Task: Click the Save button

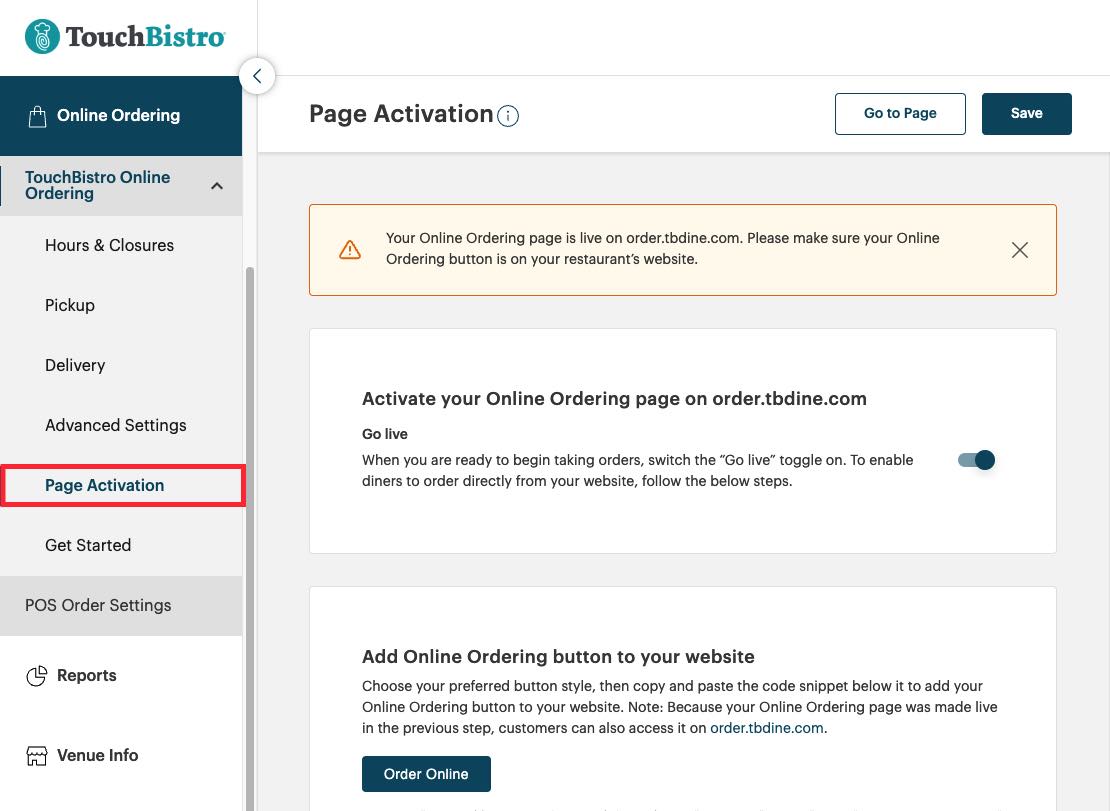Action: (x=1026, y=113)
